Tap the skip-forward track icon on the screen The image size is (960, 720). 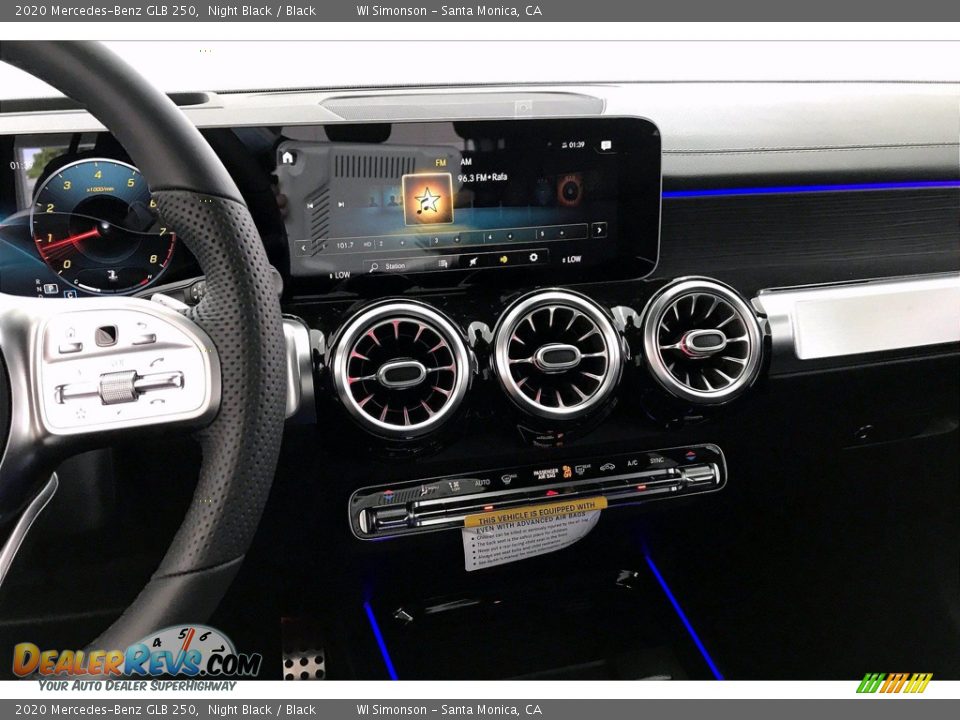click(340, 204)
